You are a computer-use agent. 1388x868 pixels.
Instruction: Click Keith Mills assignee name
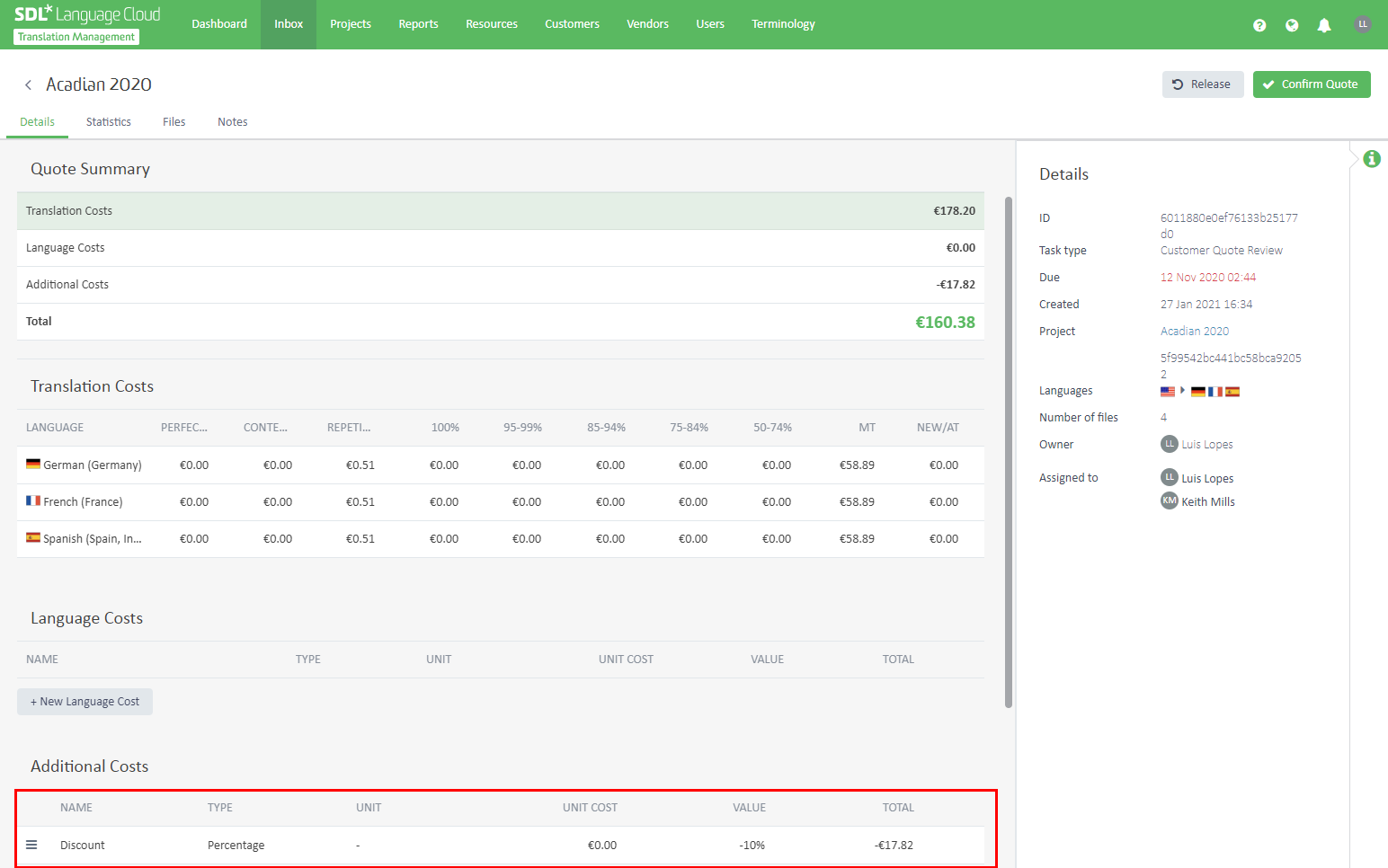[1208, 502]
